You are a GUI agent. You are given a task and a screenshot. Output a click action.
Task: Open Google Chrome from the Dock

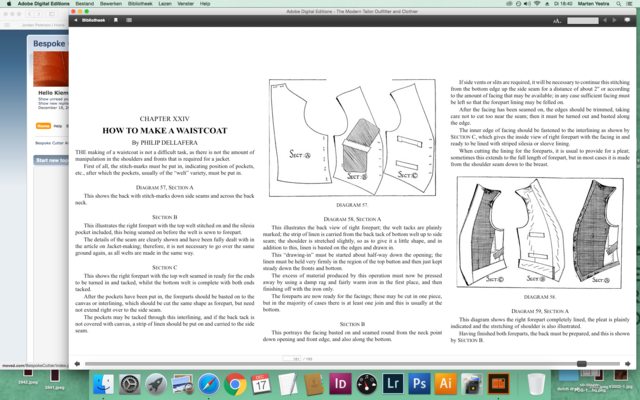(235, 384)
